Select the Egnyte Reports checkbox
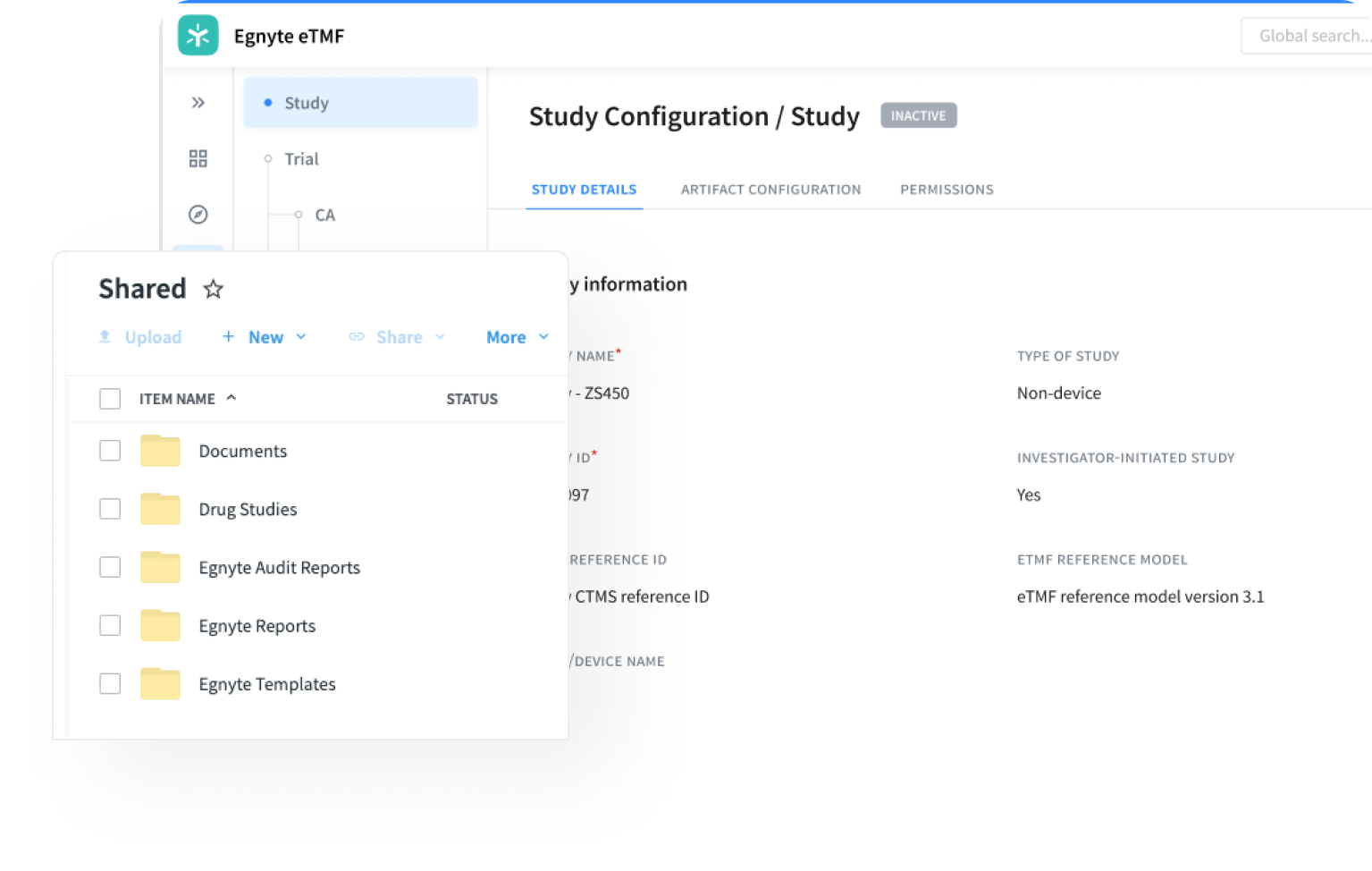 pyautogui.click(x=110, y=625)
